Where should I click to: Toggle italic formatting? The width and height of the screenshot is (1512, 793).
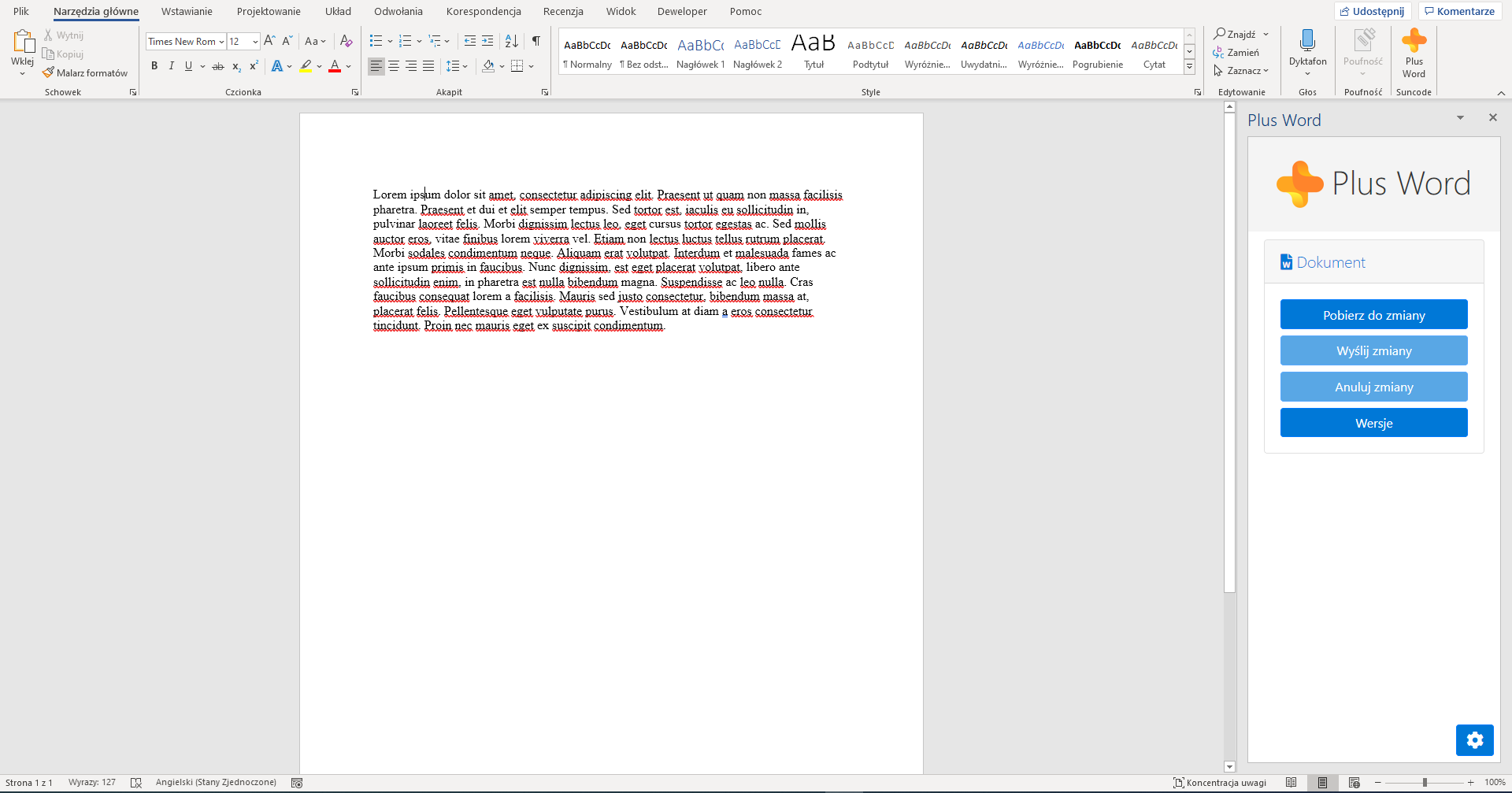click(x=171, y=66)
